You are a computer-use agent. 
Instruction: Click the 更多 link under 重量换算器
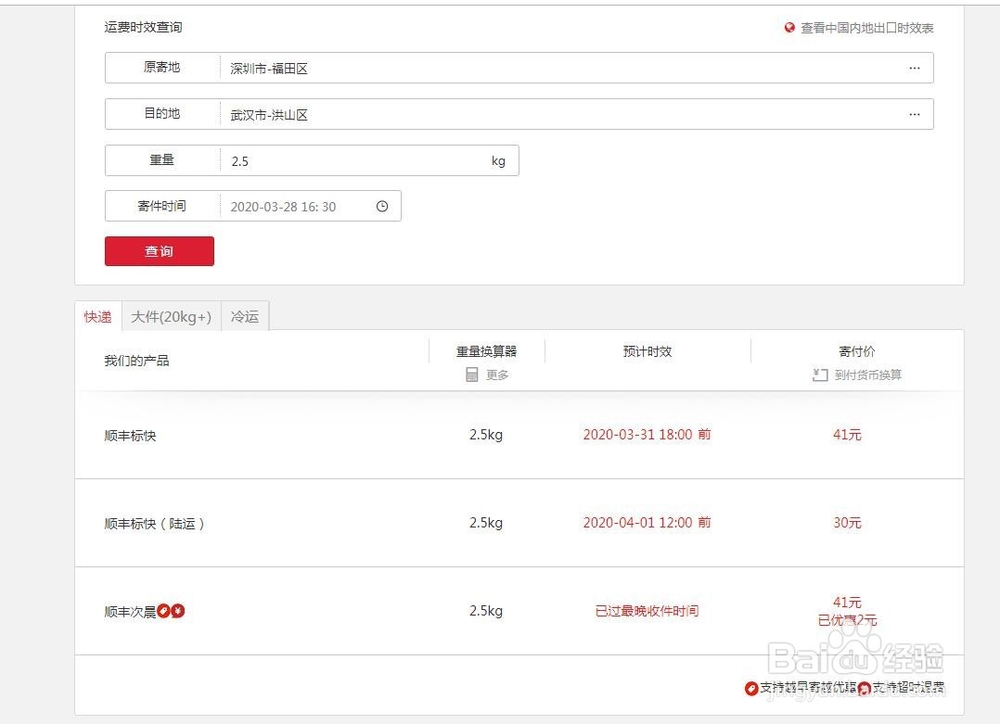497,375
